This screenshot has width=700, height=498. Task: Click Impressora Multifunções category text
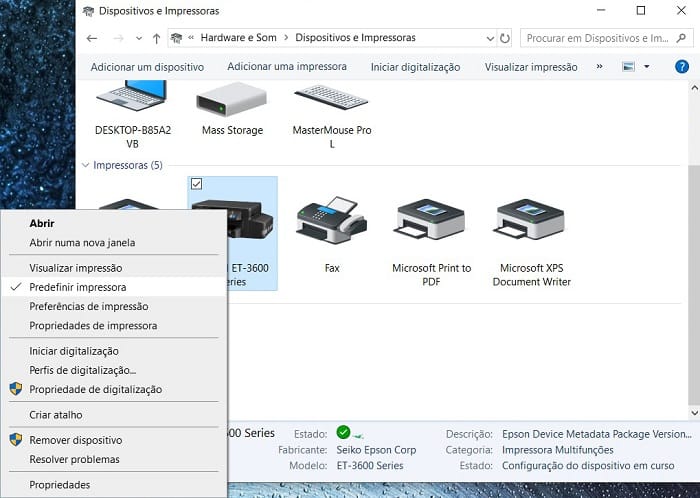[x=558, y=450]
